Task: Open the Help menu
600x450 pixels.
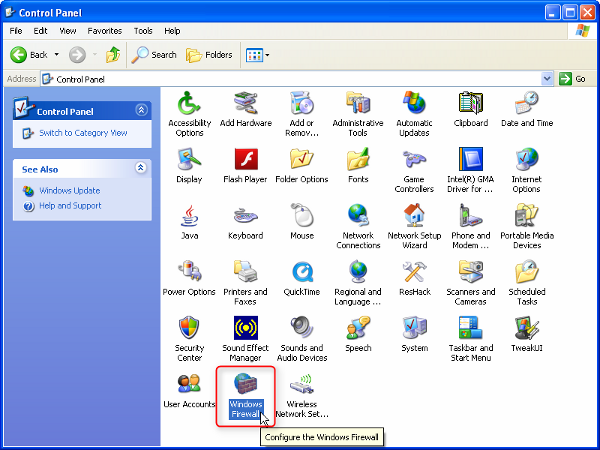Action: (x=172, y=31)
